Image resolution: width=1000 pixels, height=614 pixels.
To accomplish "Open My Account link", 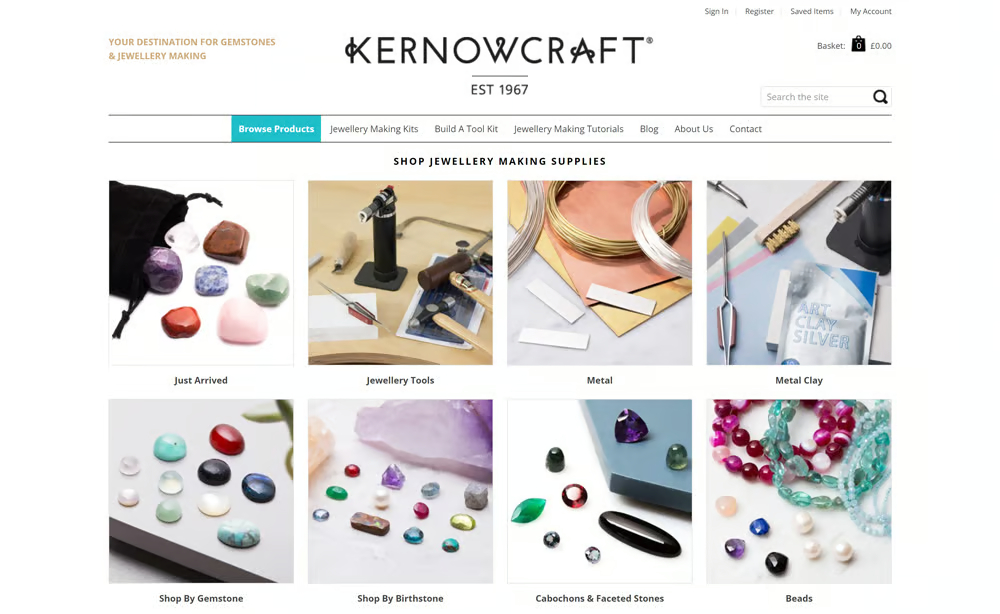I will point(871,11).
